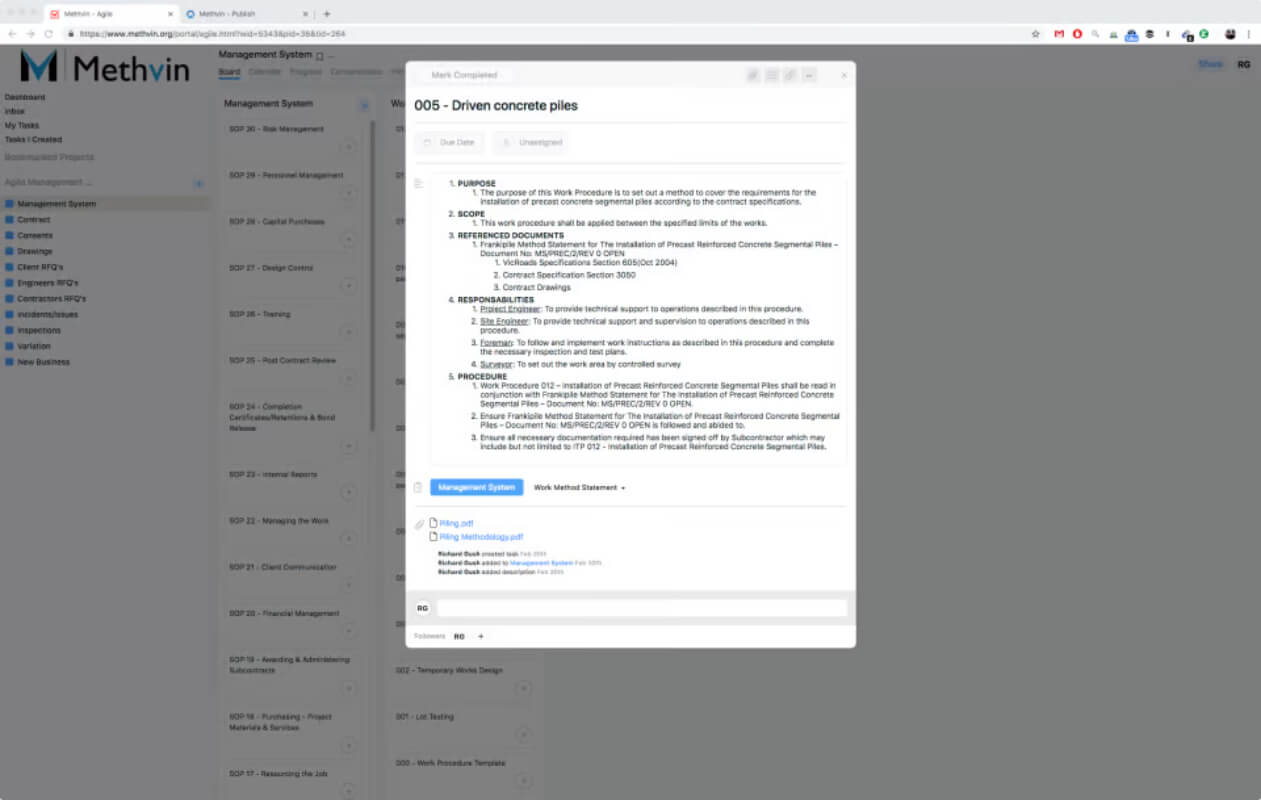The image size is (1261, 800).
Task: Click the Gmail extension icon in the browser toolbar
Action: click(x=1059, y=33)
